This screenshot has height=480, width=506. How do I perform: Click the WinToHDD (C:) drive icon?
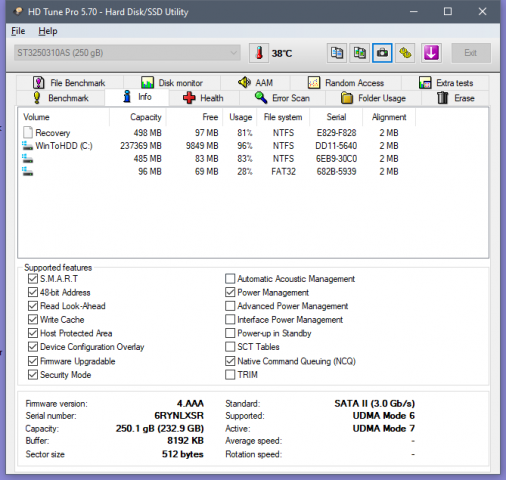pyautogui.click(x=27, y=145)
